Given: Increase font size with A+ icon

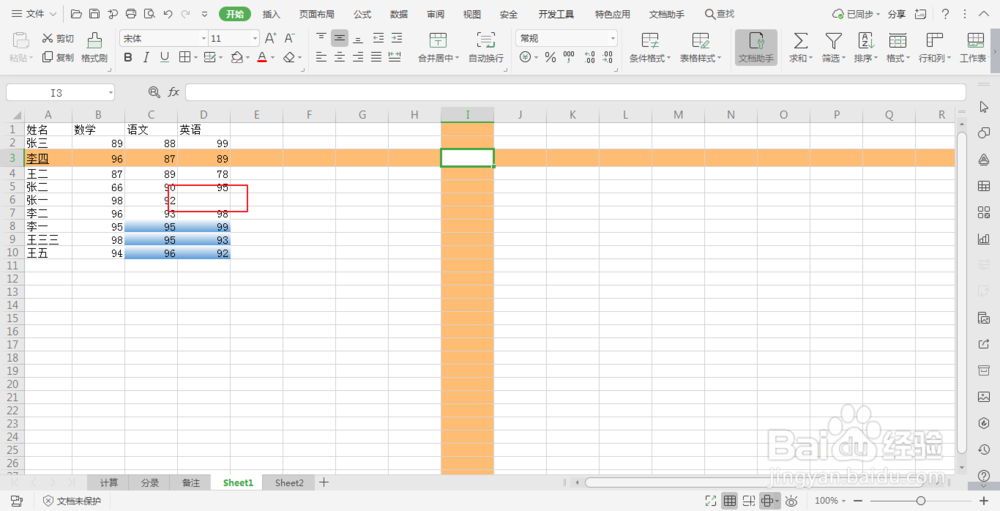Looking at the screenshot, I should pos(271,38).
